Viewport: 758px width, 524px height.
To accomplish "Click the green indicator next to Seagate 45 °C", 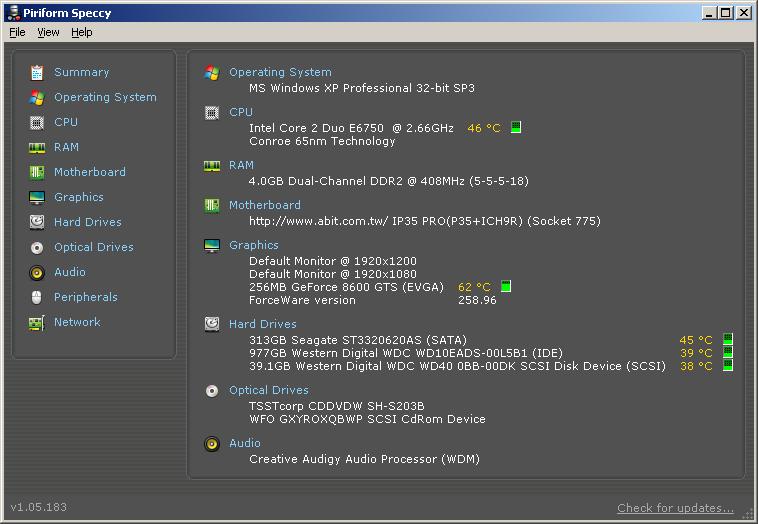I will pyautogui.click(x=728, y=339).
